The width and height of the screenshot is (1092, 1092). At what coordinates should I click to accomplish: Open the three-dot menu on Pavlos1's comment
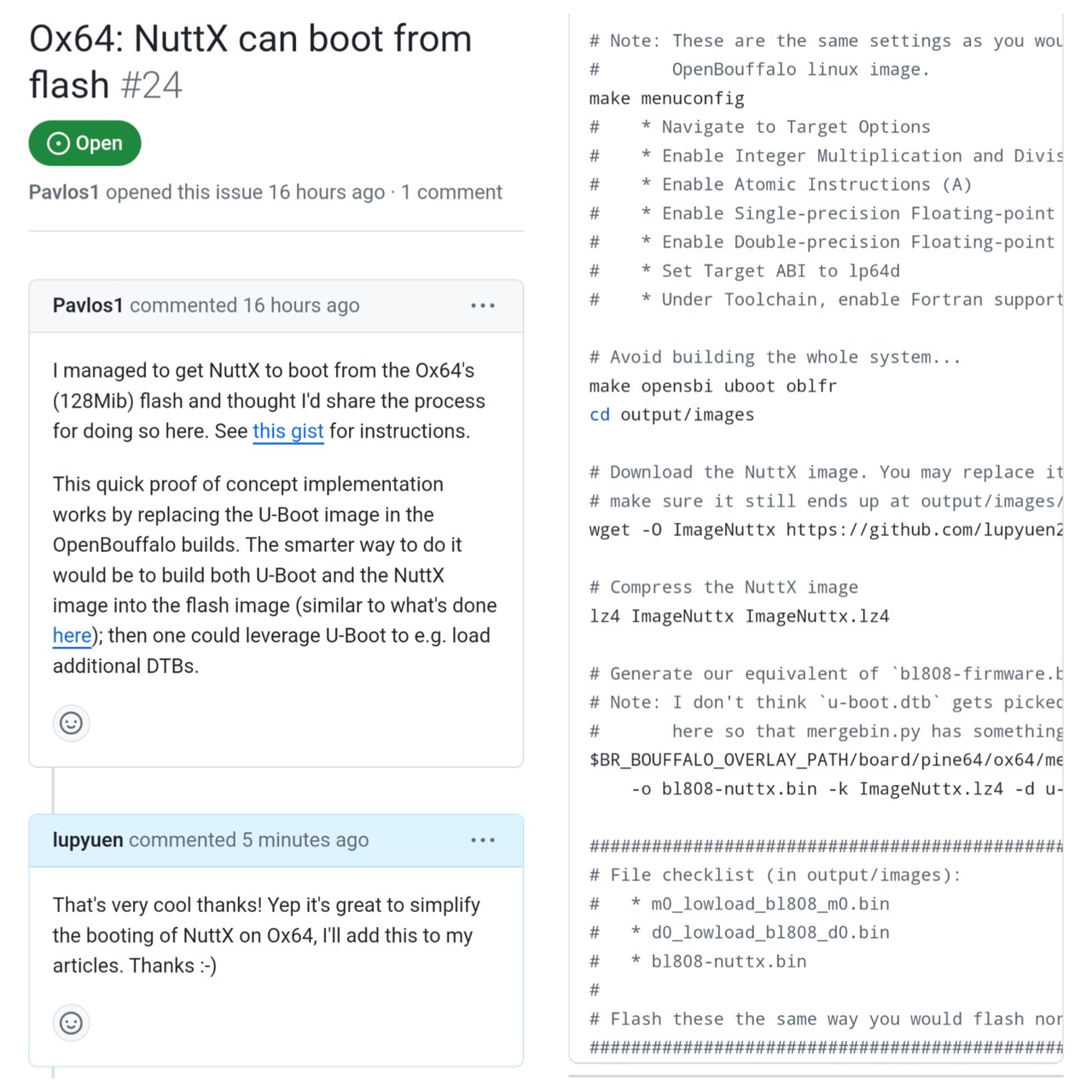click(x=483, y=305)
